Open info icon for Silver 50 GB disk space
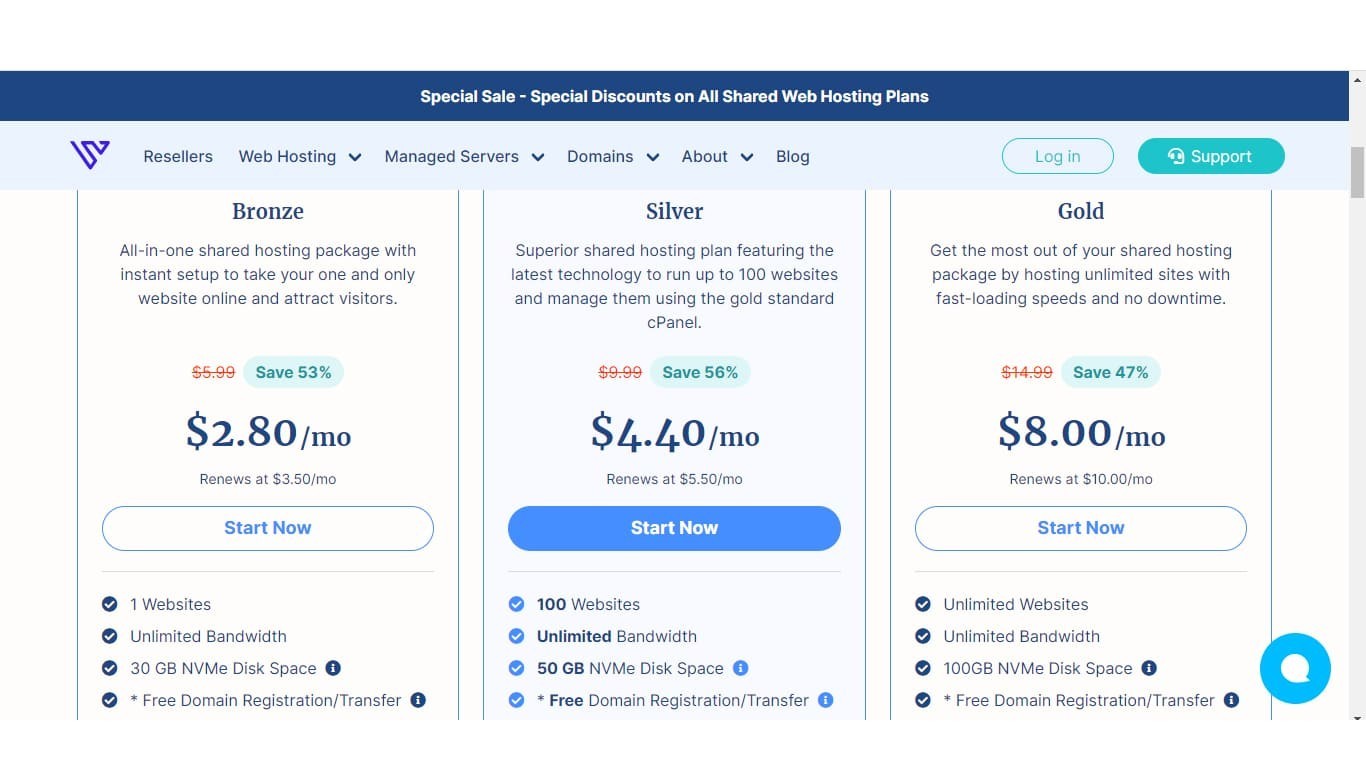Viewport: 1366px width, 768px height. coord(740,668)
